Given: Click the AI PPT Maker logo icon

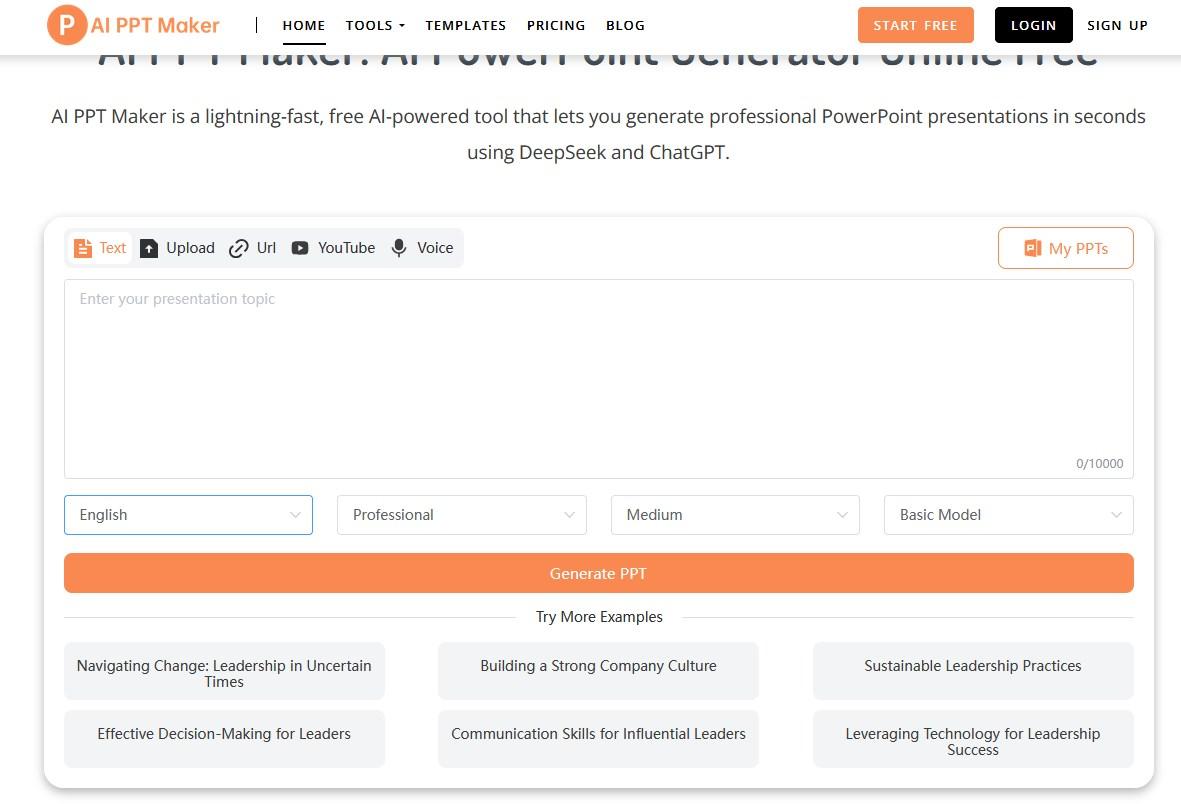Looking at the screenshot, I should [x=66, y=25].
